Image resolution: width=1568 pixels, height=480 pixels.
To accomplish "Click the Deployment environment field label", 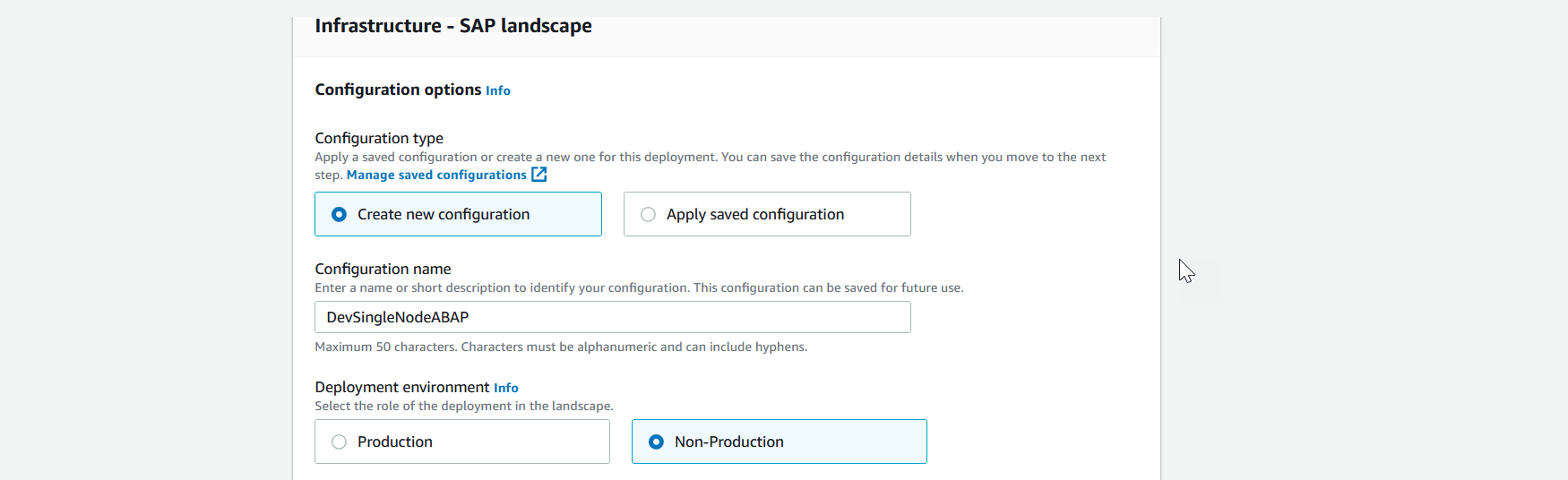I will pos(401,387).
